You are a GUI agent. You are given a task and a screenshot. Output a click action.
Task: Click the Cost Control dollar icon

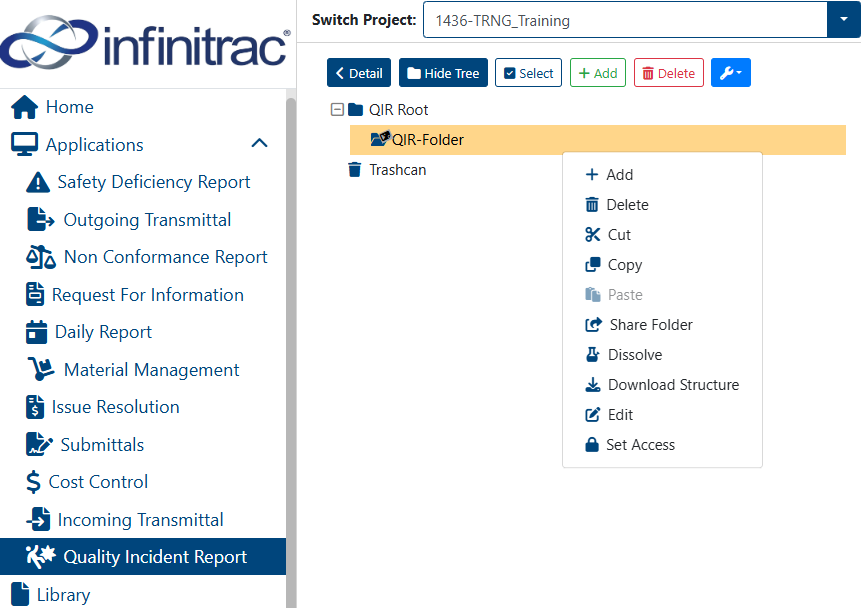[33, 482]
